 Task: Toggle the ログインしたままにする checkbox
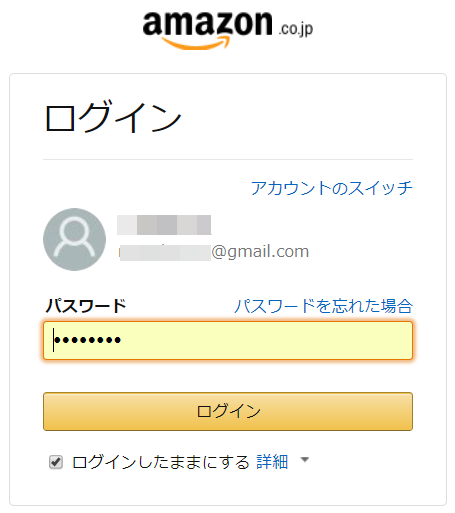click(56, 462)
